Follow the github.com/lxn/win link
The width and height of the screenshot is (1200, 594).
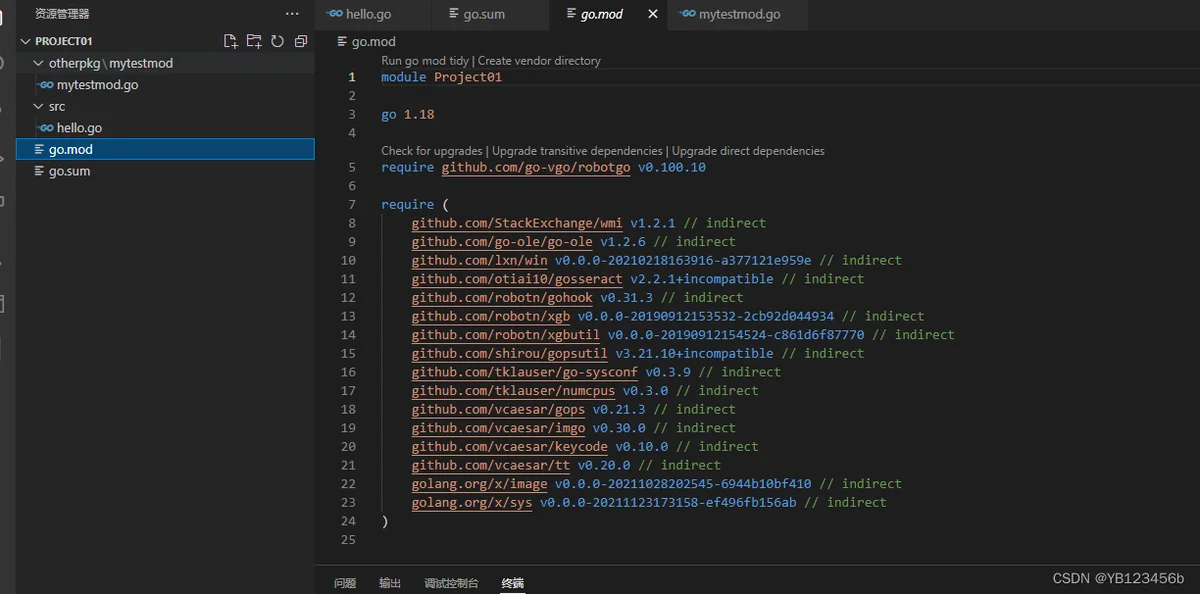click(480, 260)
